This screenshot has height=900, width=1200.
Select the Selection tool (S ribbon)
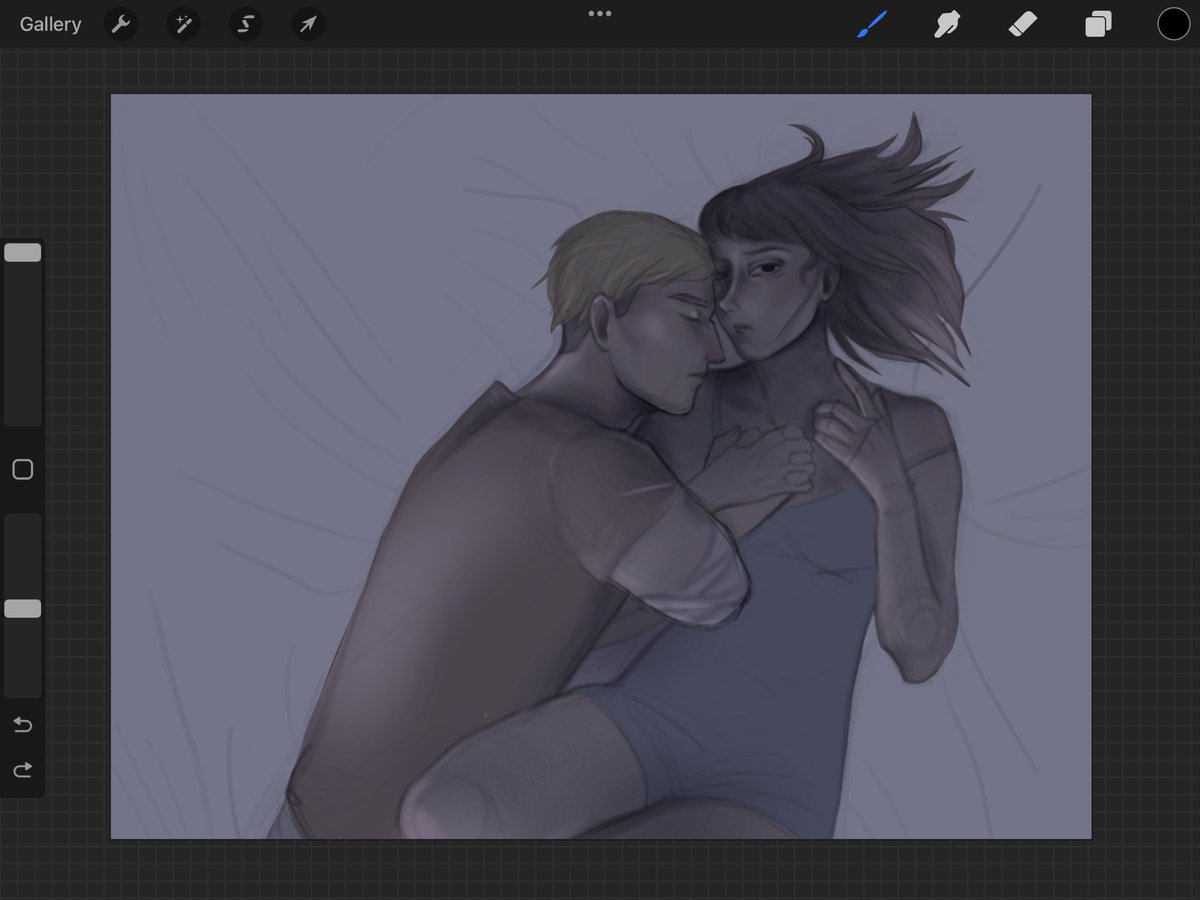[x=245, y=24]
